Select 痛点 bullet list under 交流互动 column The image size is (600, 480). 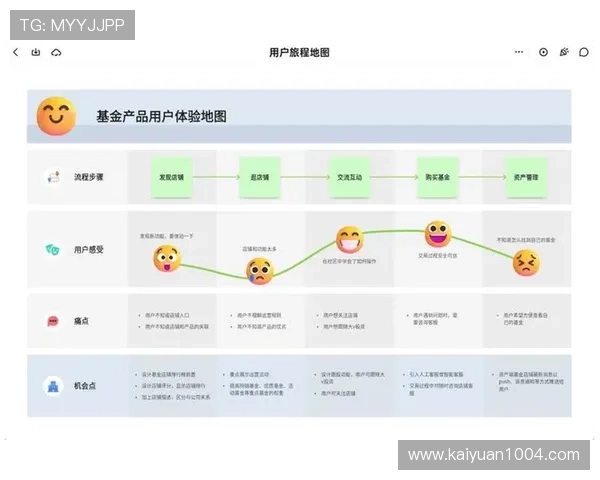click(x=341, y=321)
